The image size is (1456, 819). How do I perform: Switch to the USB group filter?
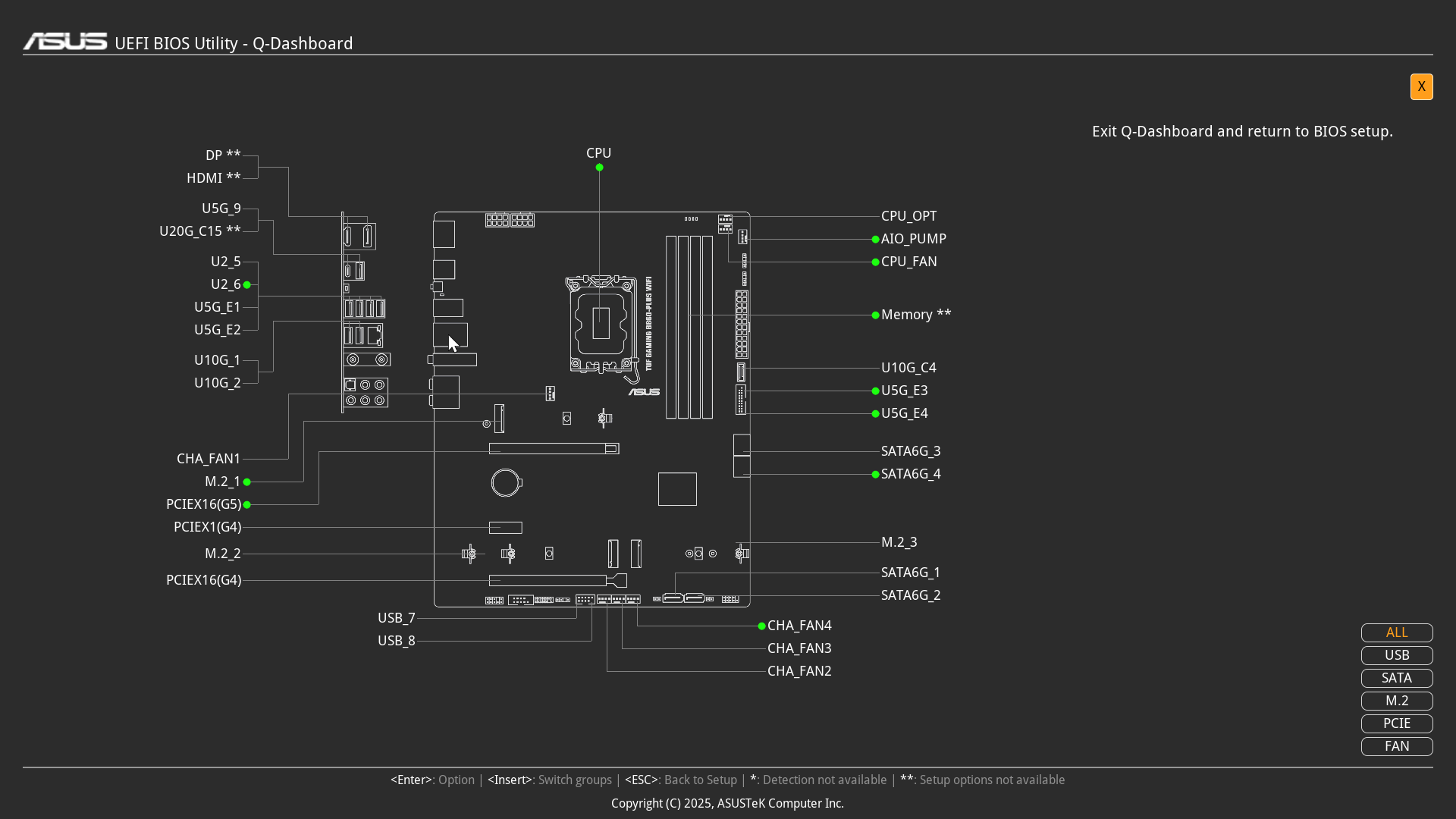pyautogui.click(x=1396, y=655)
